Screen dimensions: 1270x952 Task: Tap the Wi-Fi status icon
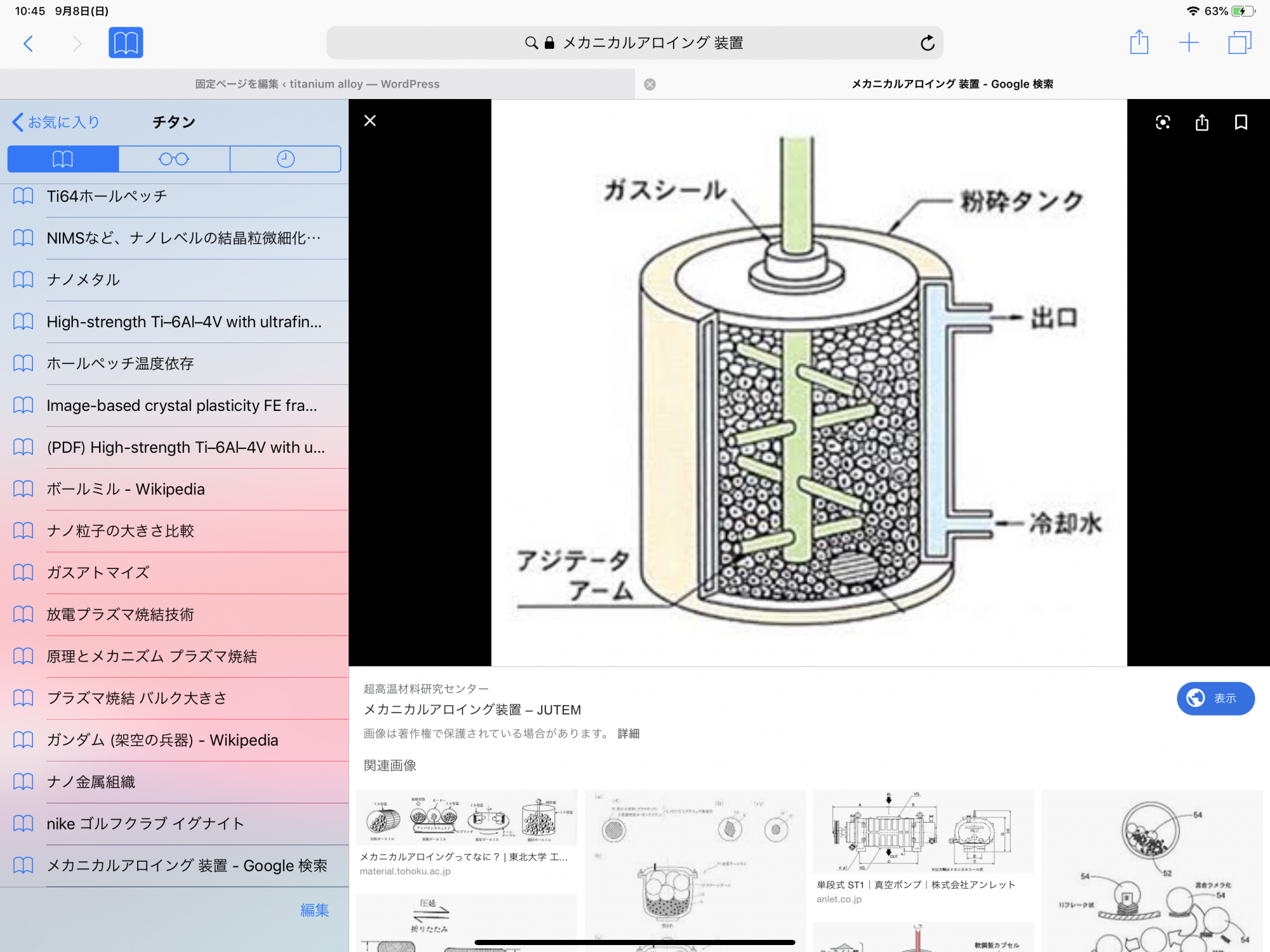coord(1193,11)
